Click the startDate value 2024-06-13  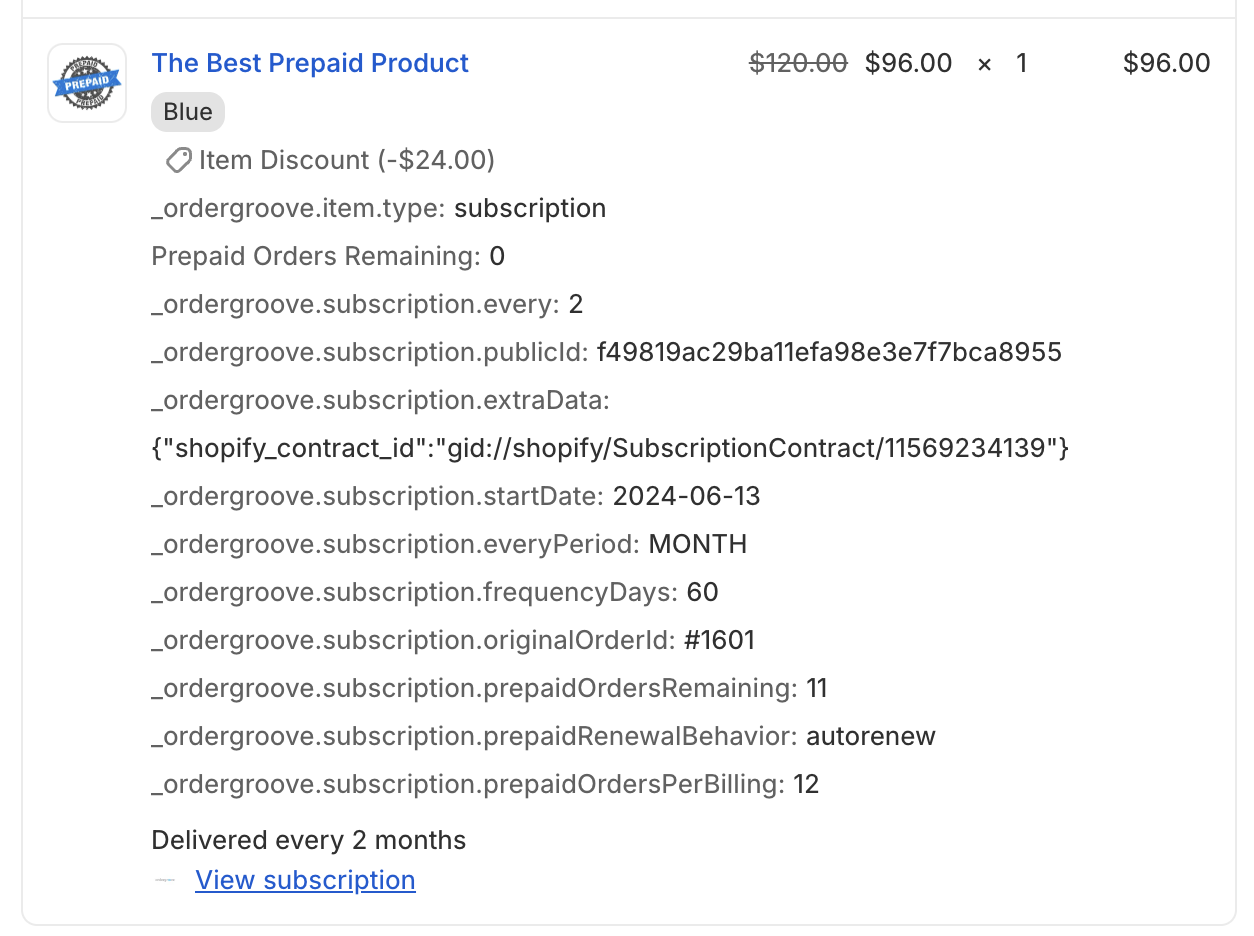click(x=687, y=496)
